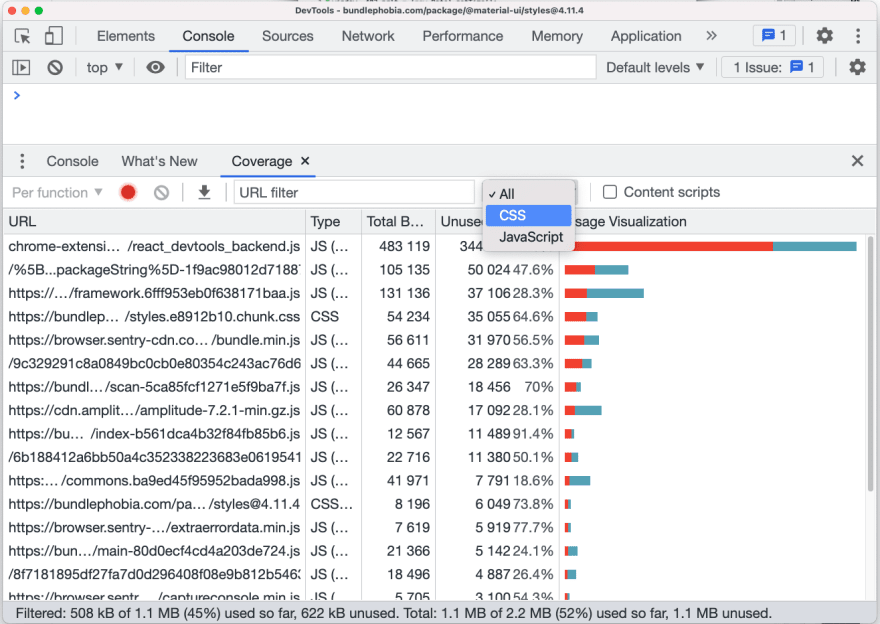880x624 pixels.
Task: Open the DevTools three-dot customize menu
Action: click(x=858, y=36)
